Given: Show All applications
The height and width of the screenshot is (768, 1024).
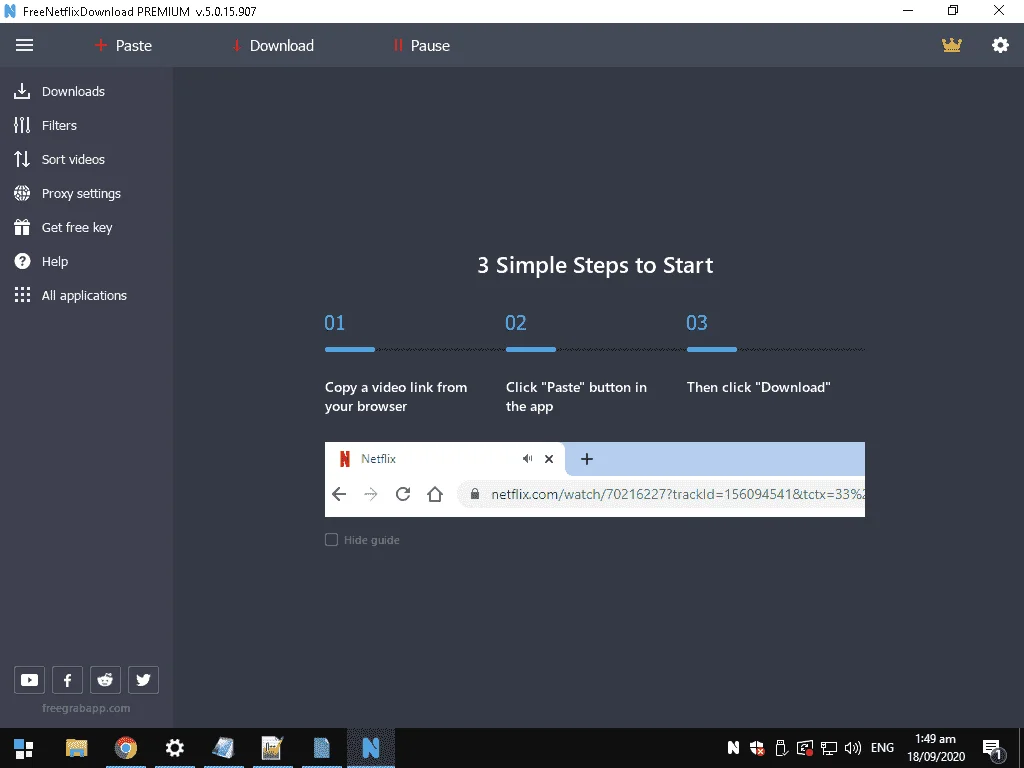Looking at the screenshot, I should (86, 295).
